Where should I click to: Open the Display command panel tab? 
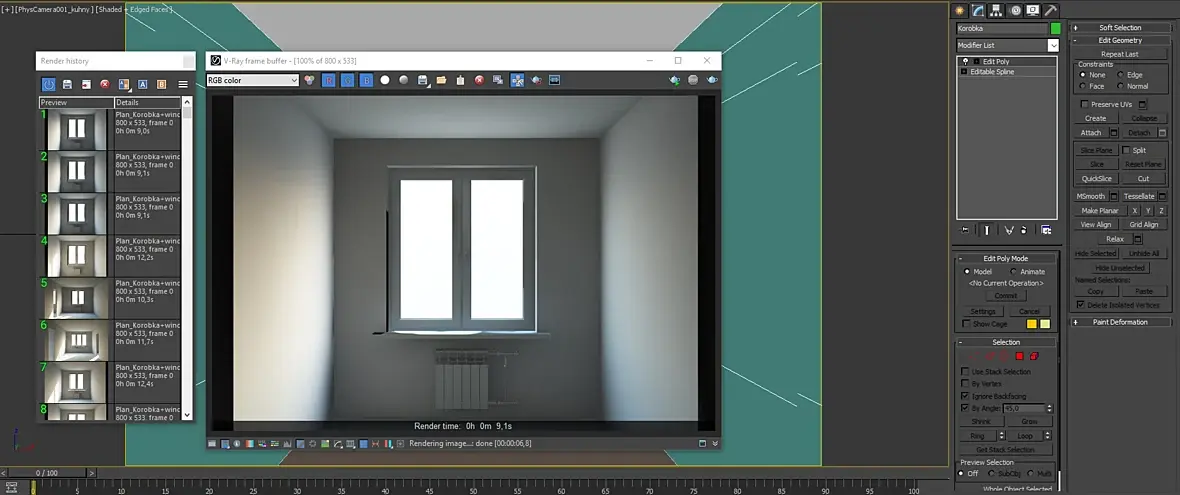tap(1033, 11)
